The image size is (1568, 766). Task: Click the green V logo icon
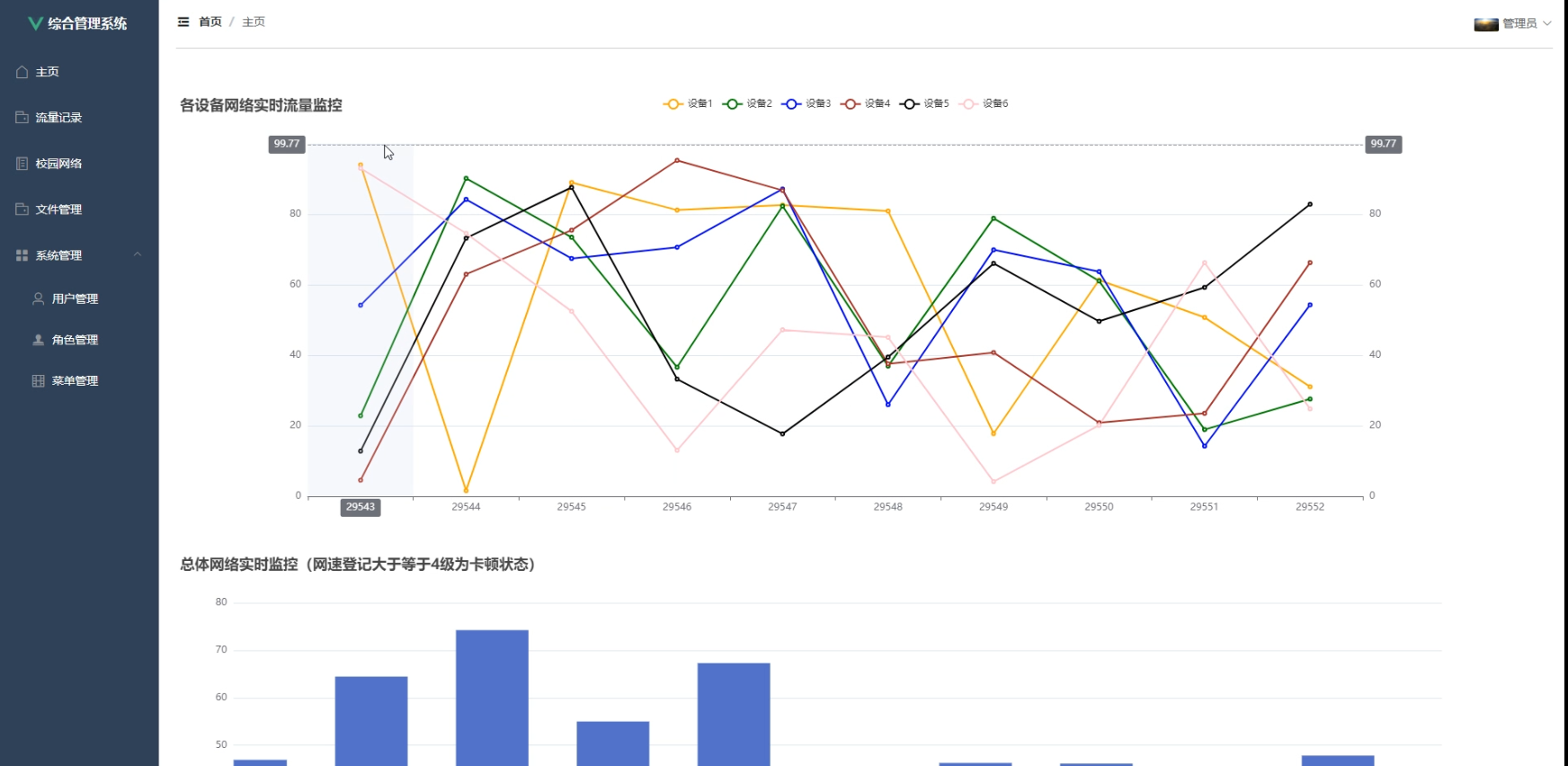(x=35, y=23)
